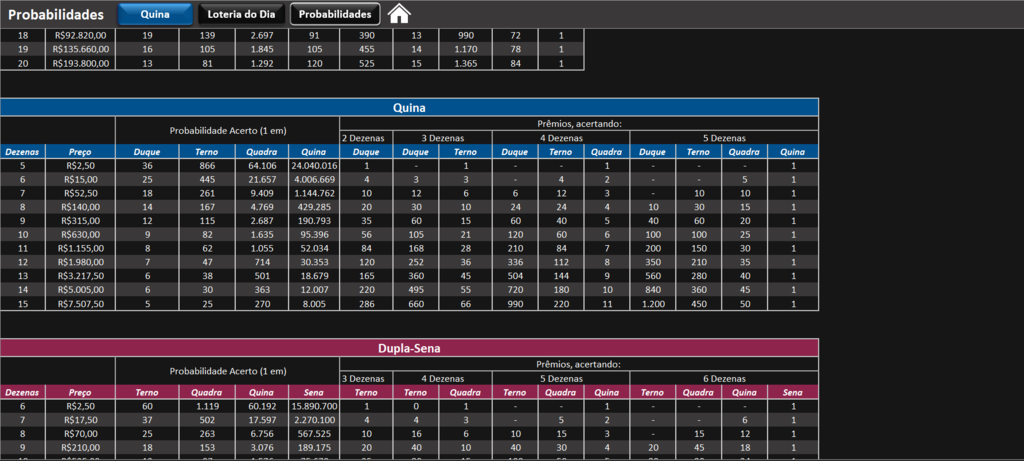1024x461 pixels.
Task: Click "Probabilidade Acerto (1 em)" in Quina table
Action: (227, 131)
